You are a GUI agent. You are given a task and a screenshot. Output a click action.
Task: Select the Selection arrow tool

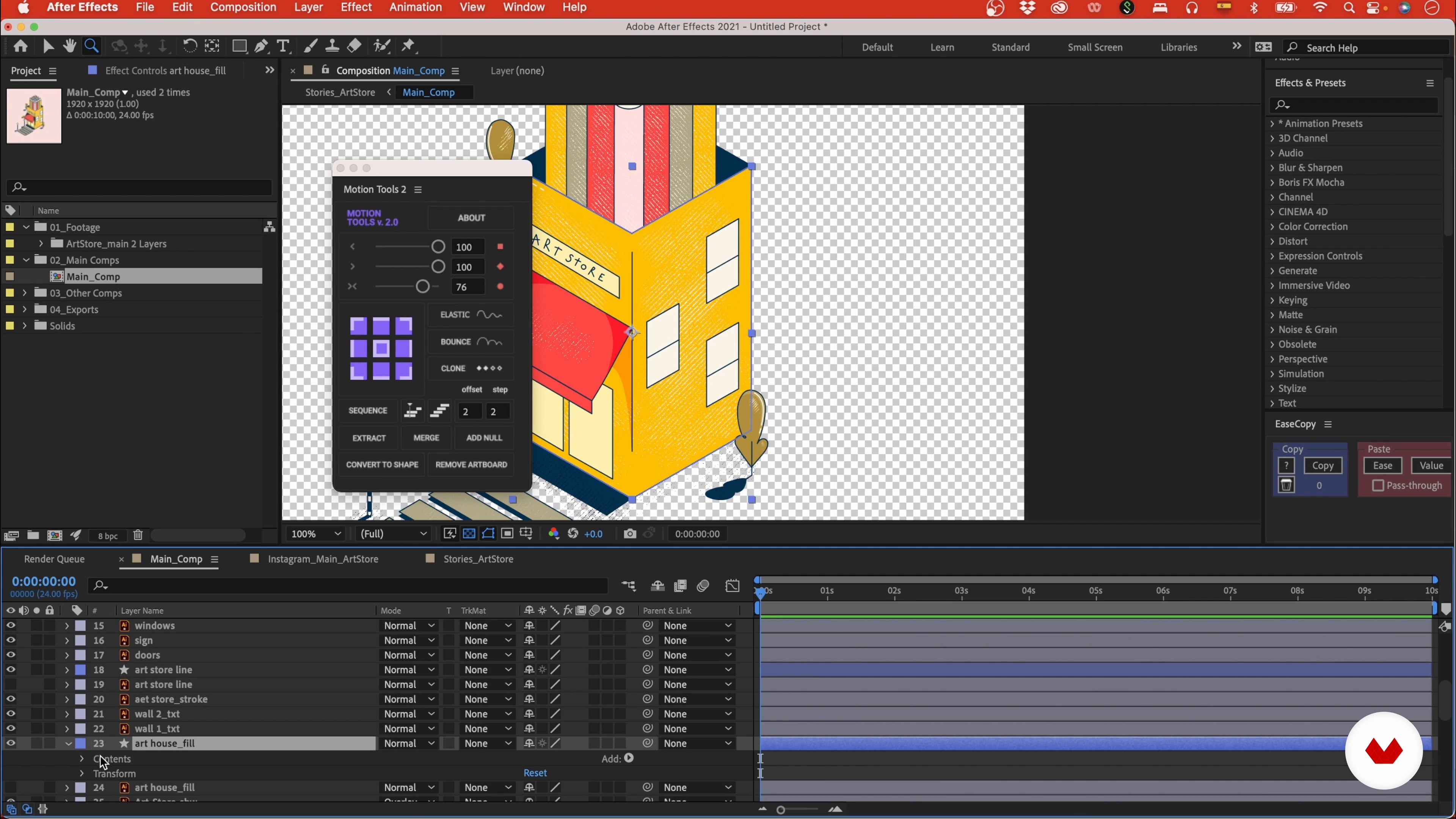[x=49, y=46]
